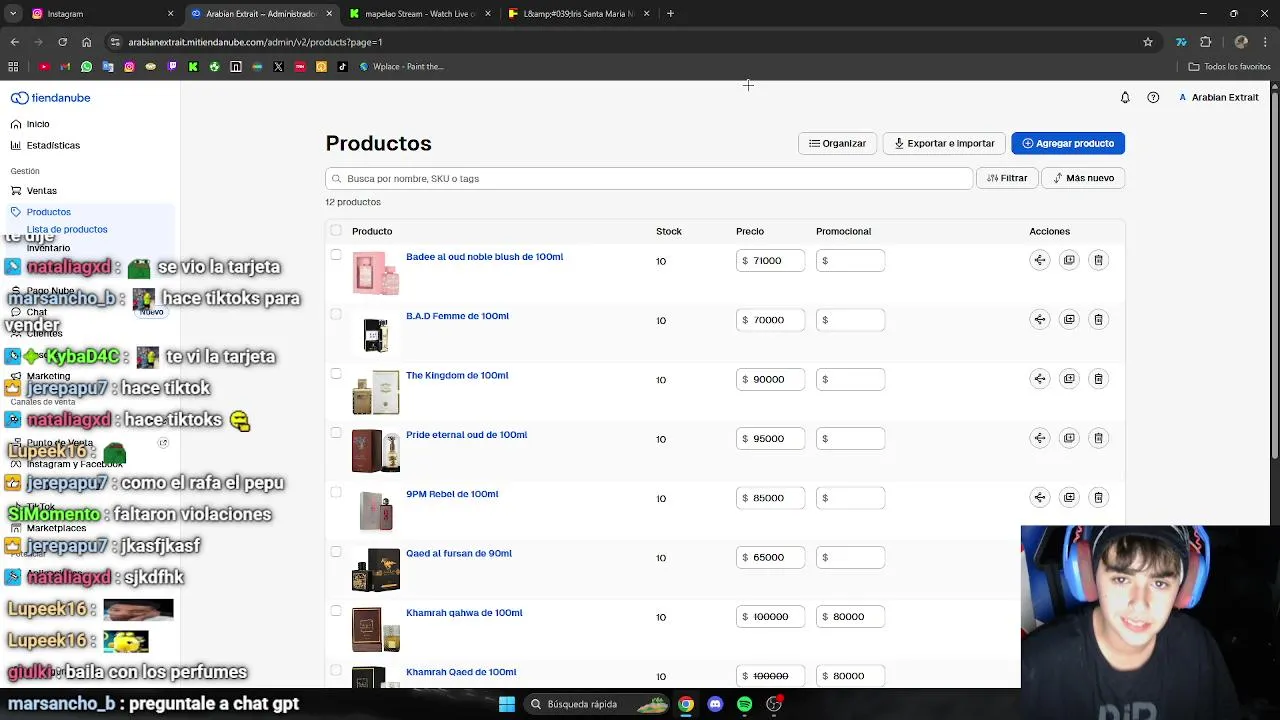Open Lista de productos link
Screen dimensions: 1280x720
(67, 229)
